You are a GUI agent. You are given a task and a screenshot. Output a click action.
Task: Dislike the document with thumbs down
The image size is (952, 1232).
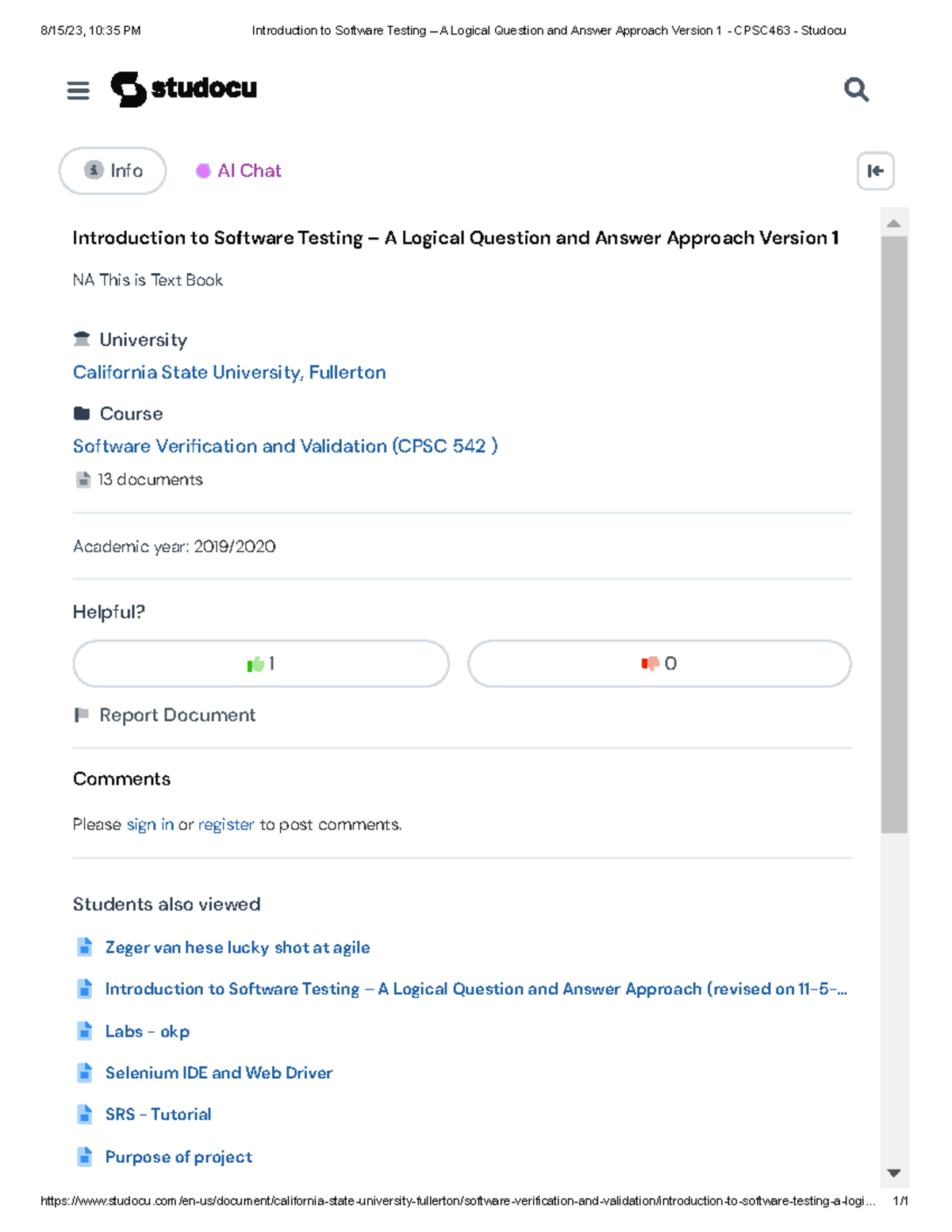pyautogui.click(x=658, y=664)
